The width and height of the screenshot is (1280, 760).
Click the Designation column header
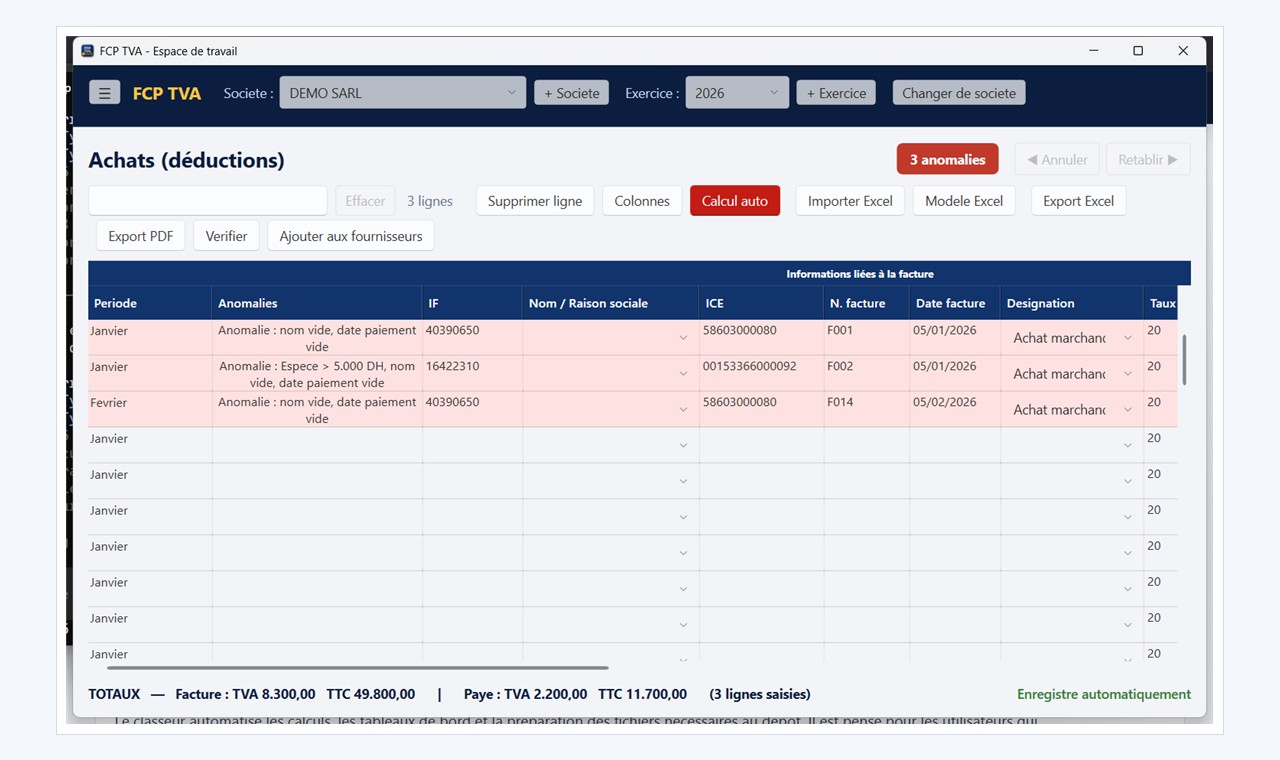pos(1072,303)
